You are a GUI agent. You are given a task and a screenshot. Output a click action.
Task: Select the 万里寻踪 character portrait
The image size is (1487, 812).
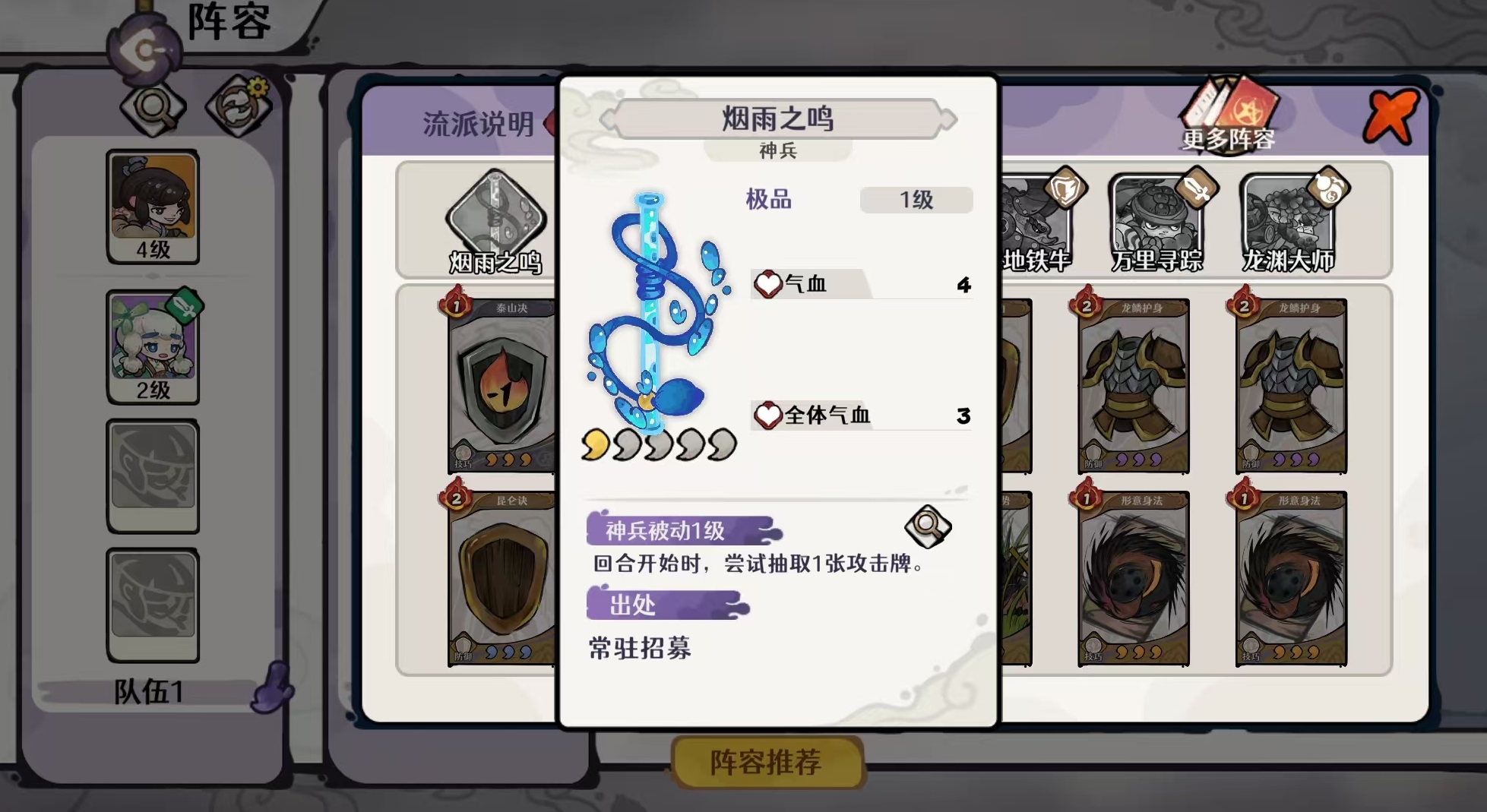pos(1158,222)
